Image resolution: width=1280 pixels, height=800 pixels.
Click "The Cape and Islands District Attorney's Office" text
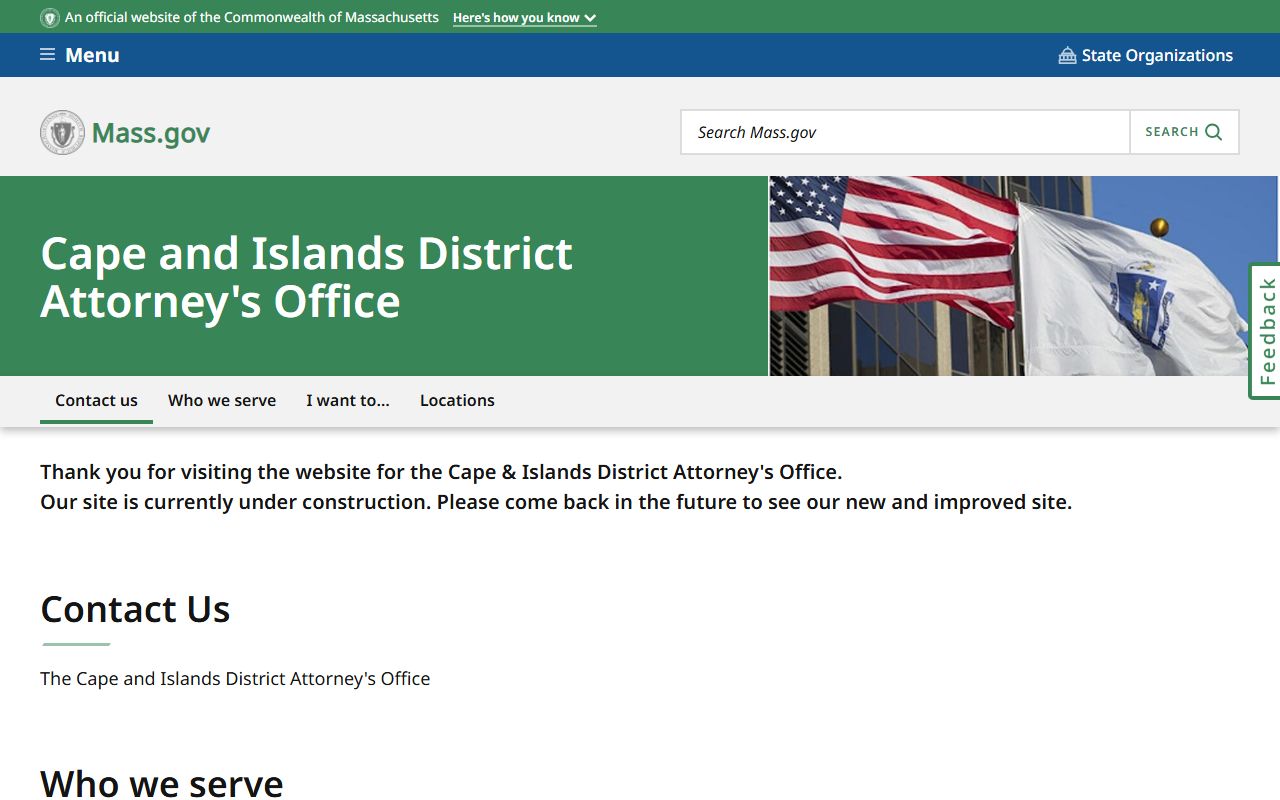point(235,678)
